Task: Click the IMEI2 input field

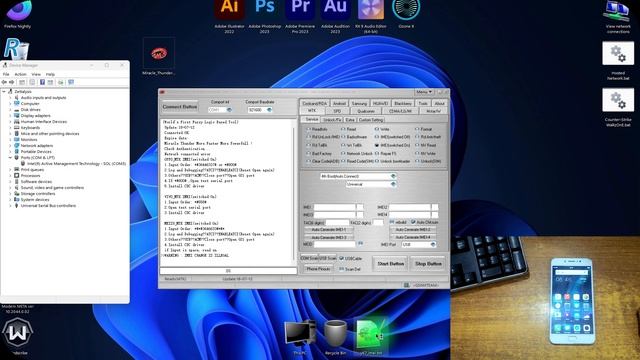Action: [x=409, y=207]
